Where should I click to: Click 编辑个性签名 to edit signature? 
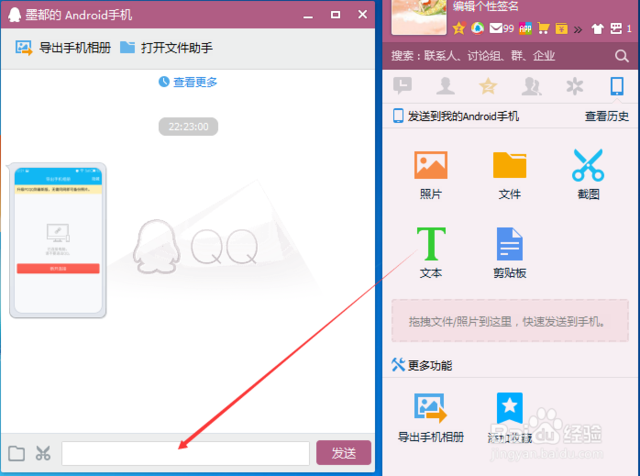pos(485,6)
